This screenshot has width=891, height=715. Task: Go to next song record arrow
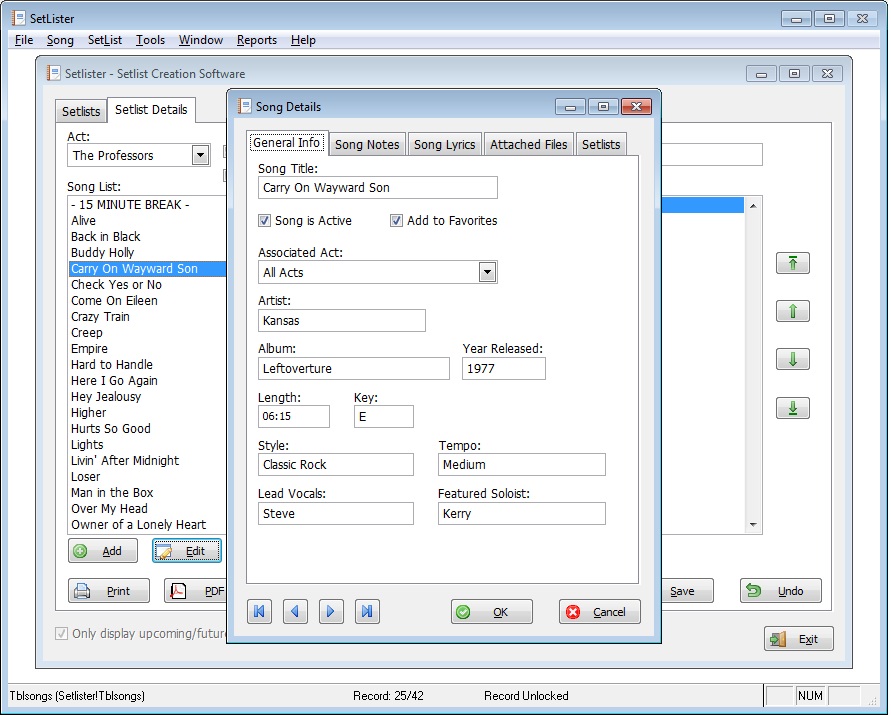click(x=331, y=612)
